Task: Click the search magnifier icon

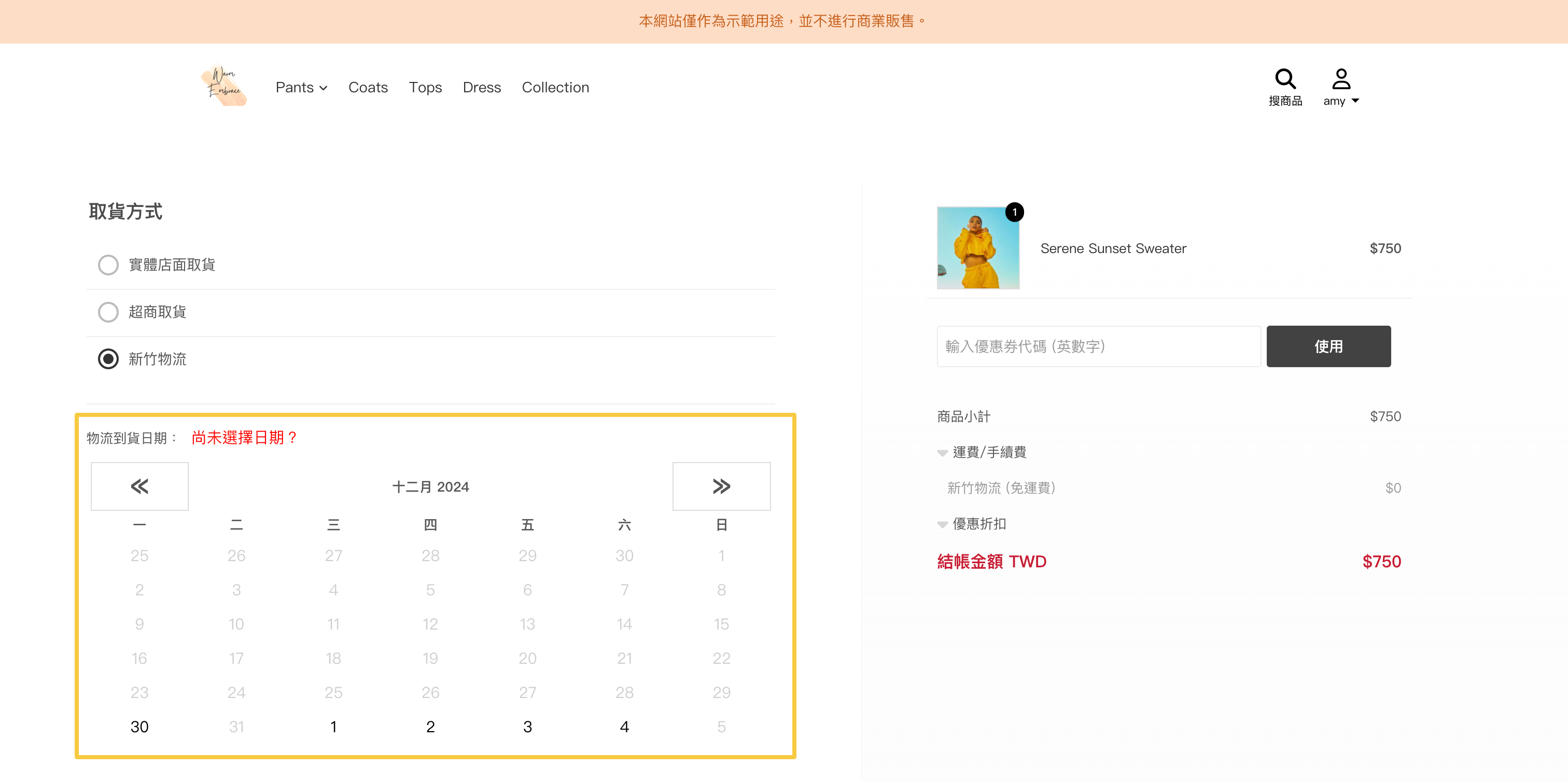Action: pyautogui.click(x=1285, y=78)
